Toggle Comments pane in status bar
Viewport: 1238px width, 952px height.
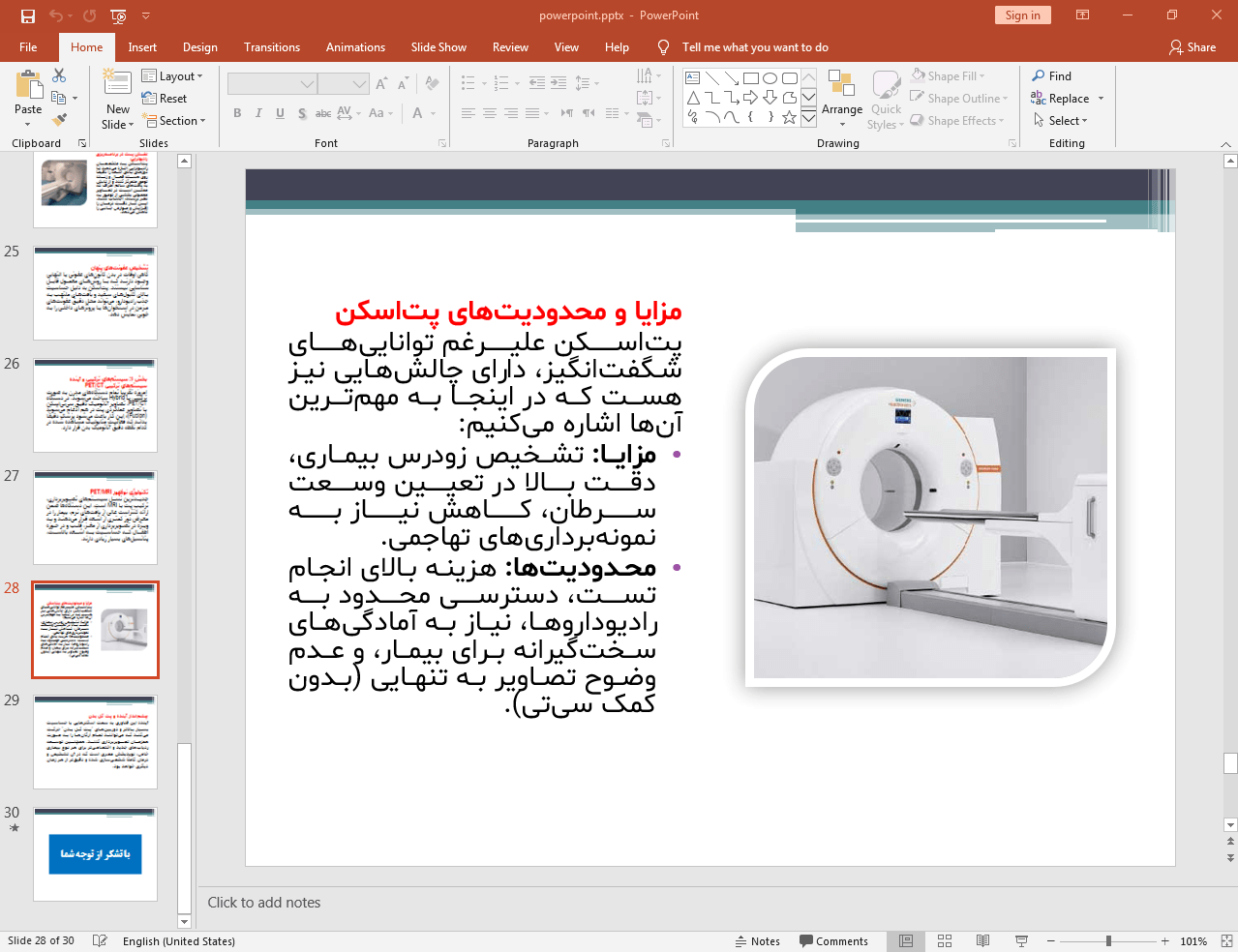pos(833,941)
